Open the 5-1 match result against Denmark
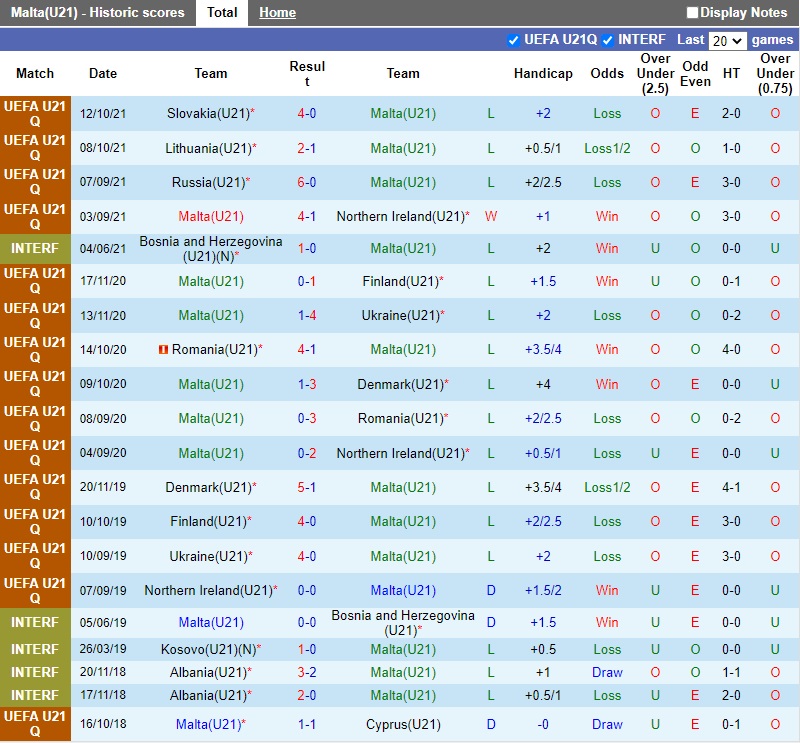Viewport: 800px width, 743px height. (x=307, y=487)
